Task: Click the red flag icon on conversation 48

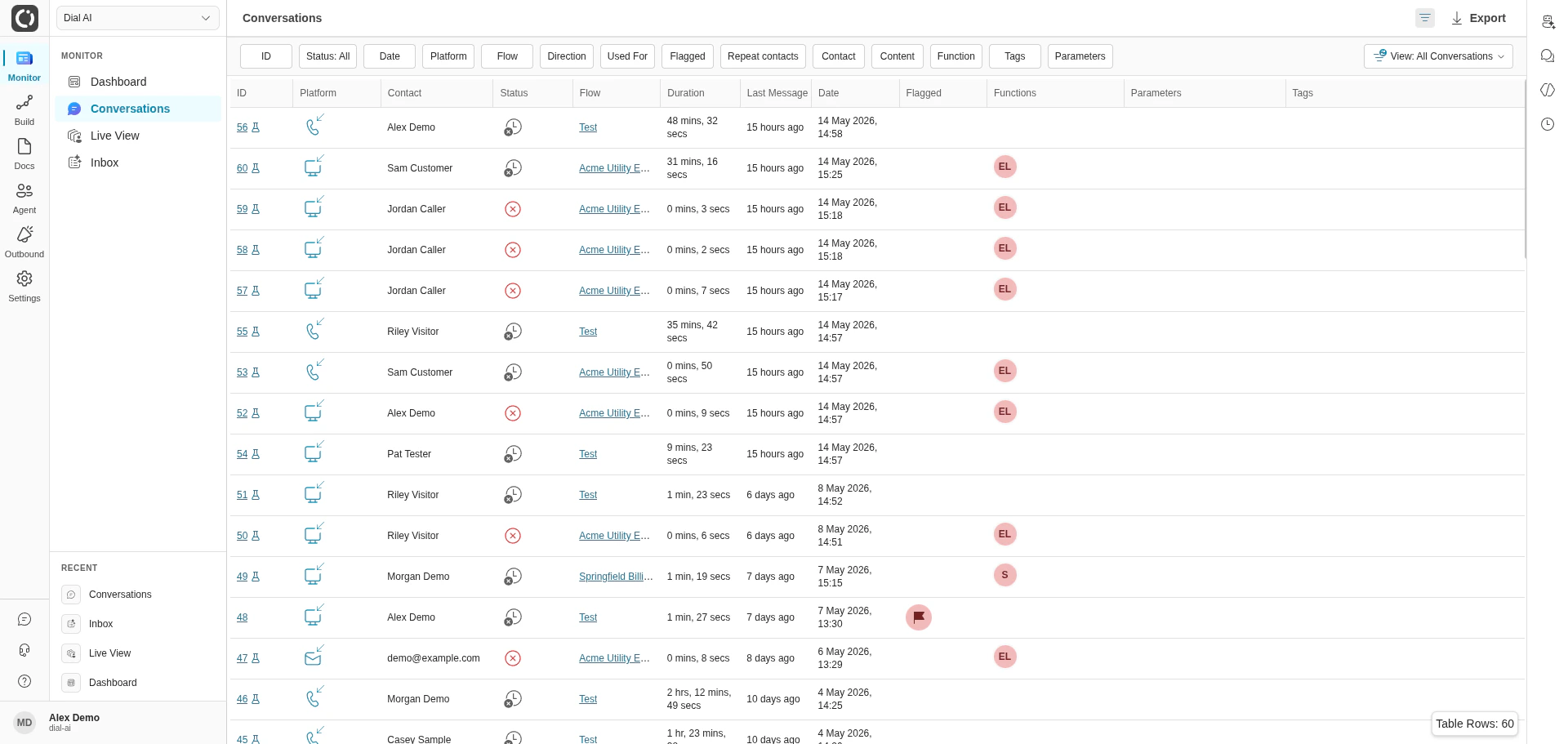Action: pos(919,617)
